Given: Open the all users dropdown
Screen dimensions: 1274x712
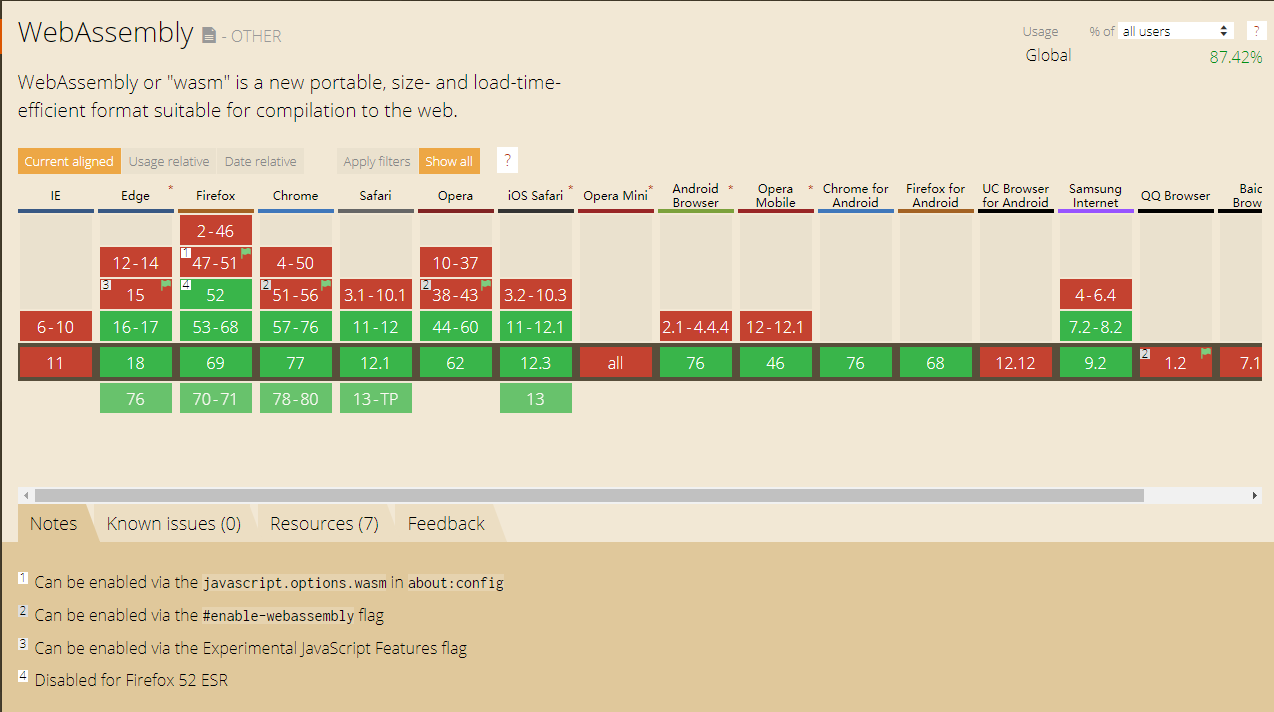Looking at the screenshot, I should tap(1175, 31).
